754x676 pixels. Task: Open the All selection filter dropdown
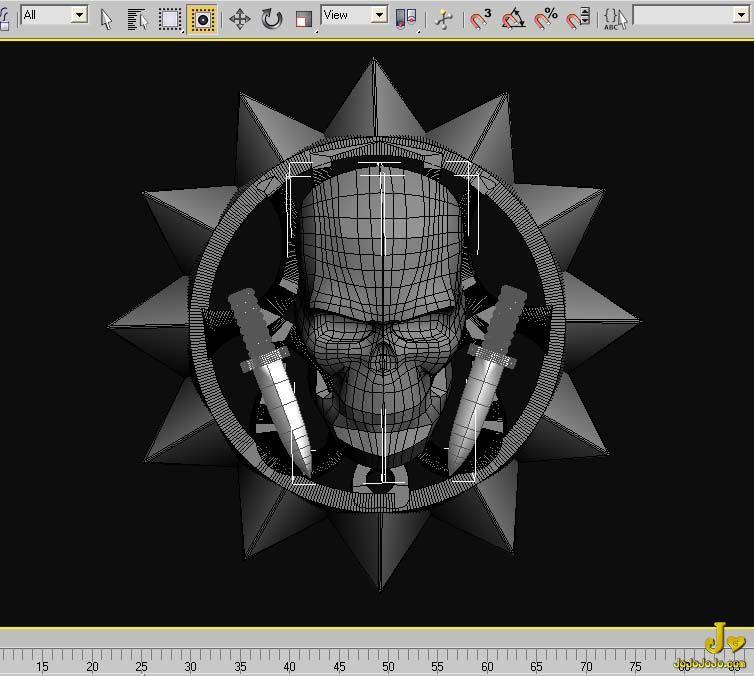point(79,14)
